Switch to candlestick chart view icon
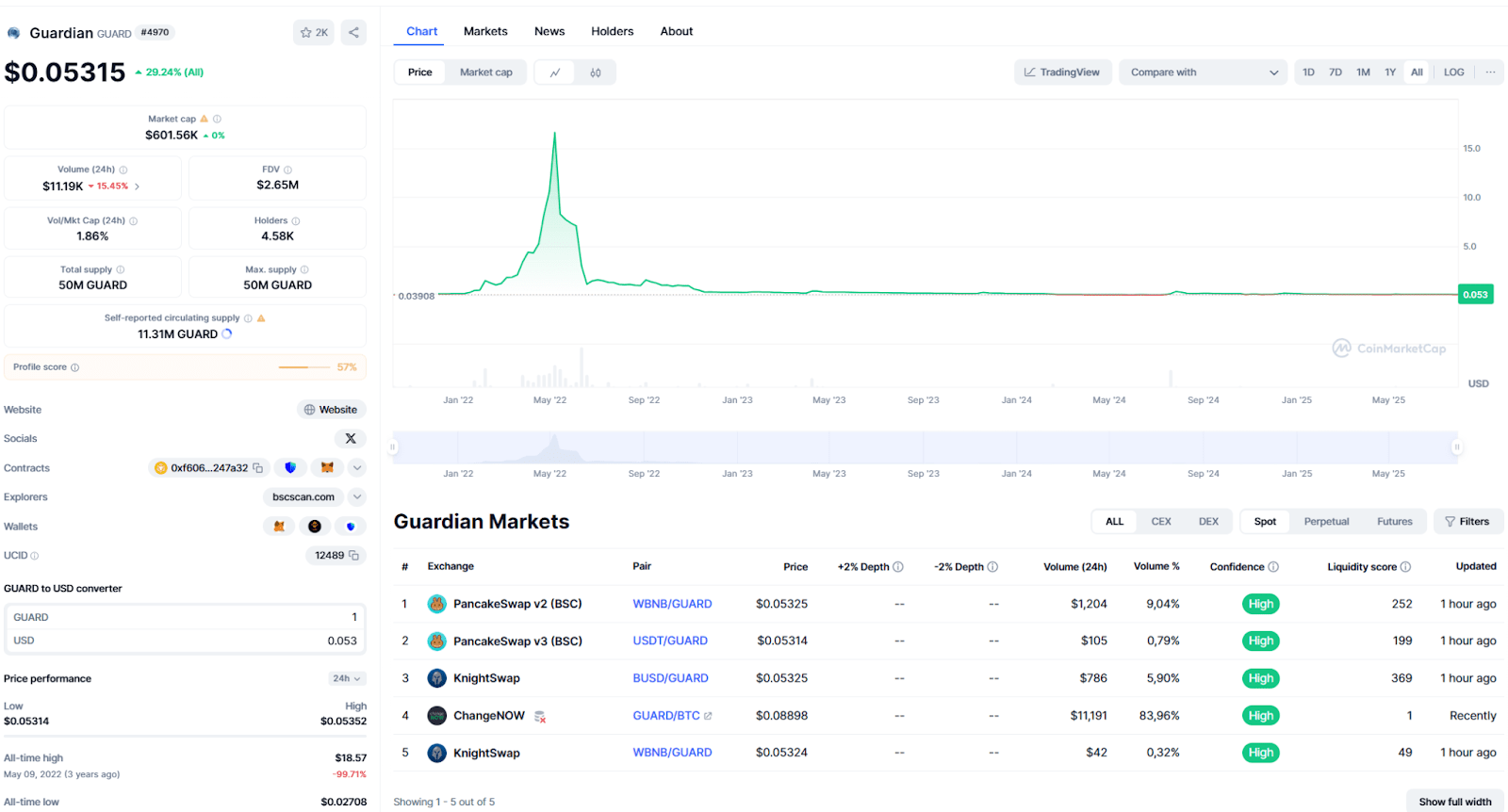 [596, 73]
